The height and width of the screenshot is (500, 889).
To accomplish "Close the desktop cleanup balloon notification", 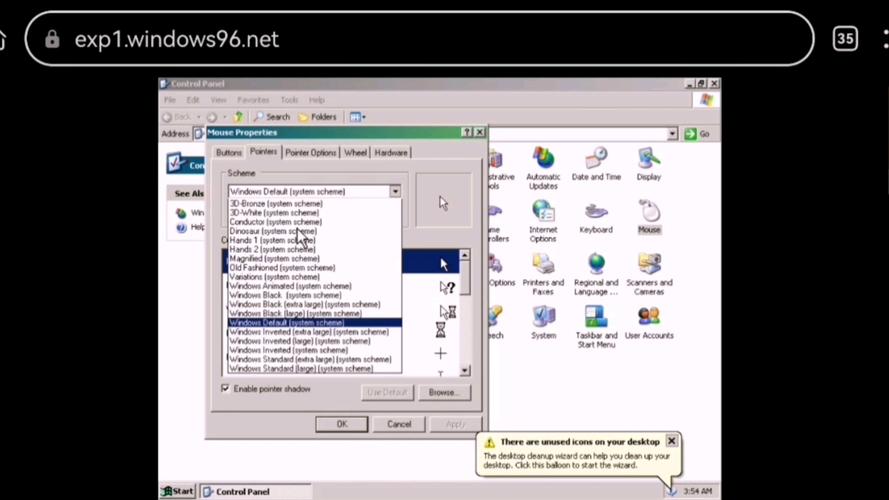I will [x=671, y=440].
